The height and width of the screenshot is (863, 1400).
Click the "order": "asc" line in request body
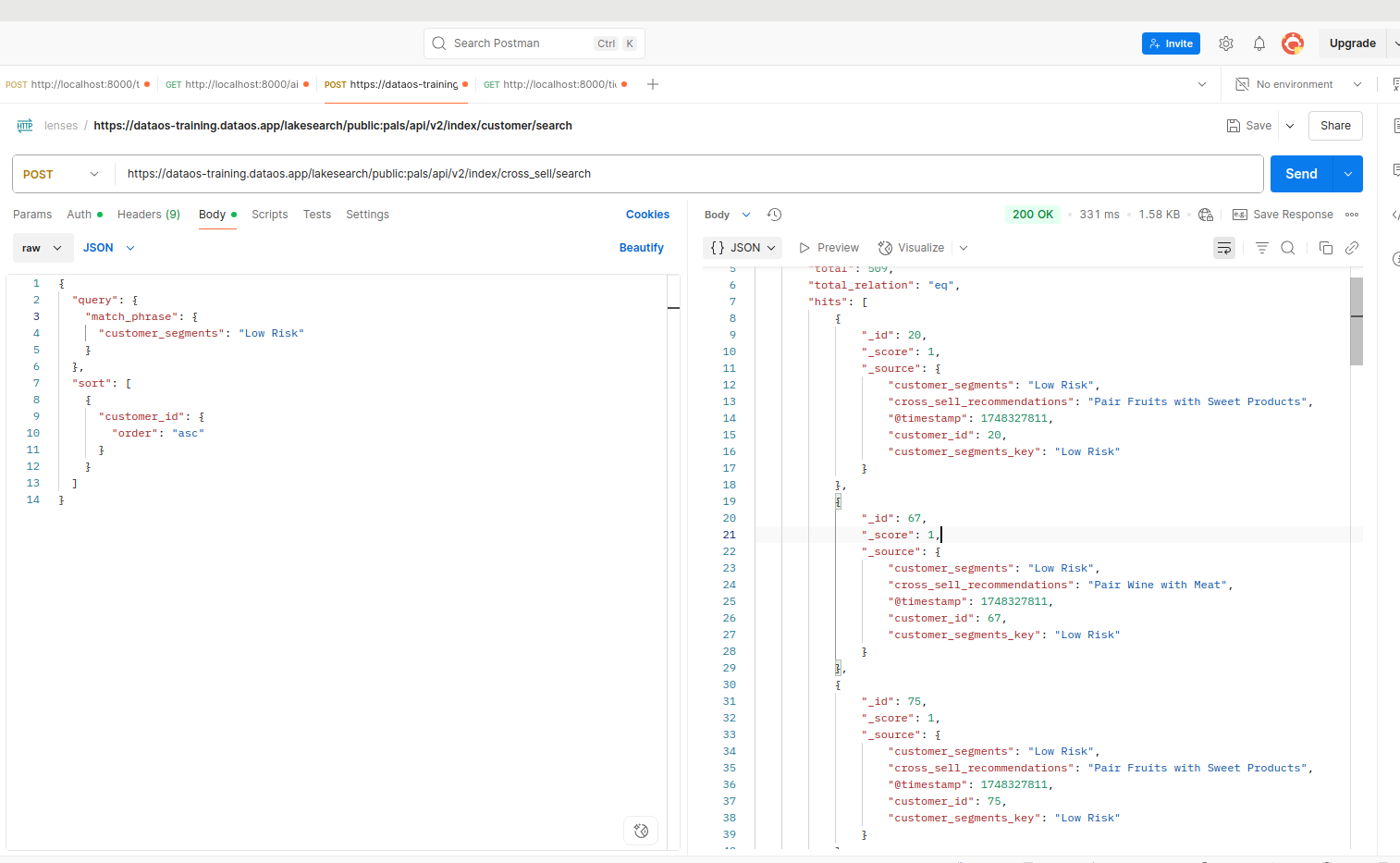pyautogui.click(x=158, y=433)
